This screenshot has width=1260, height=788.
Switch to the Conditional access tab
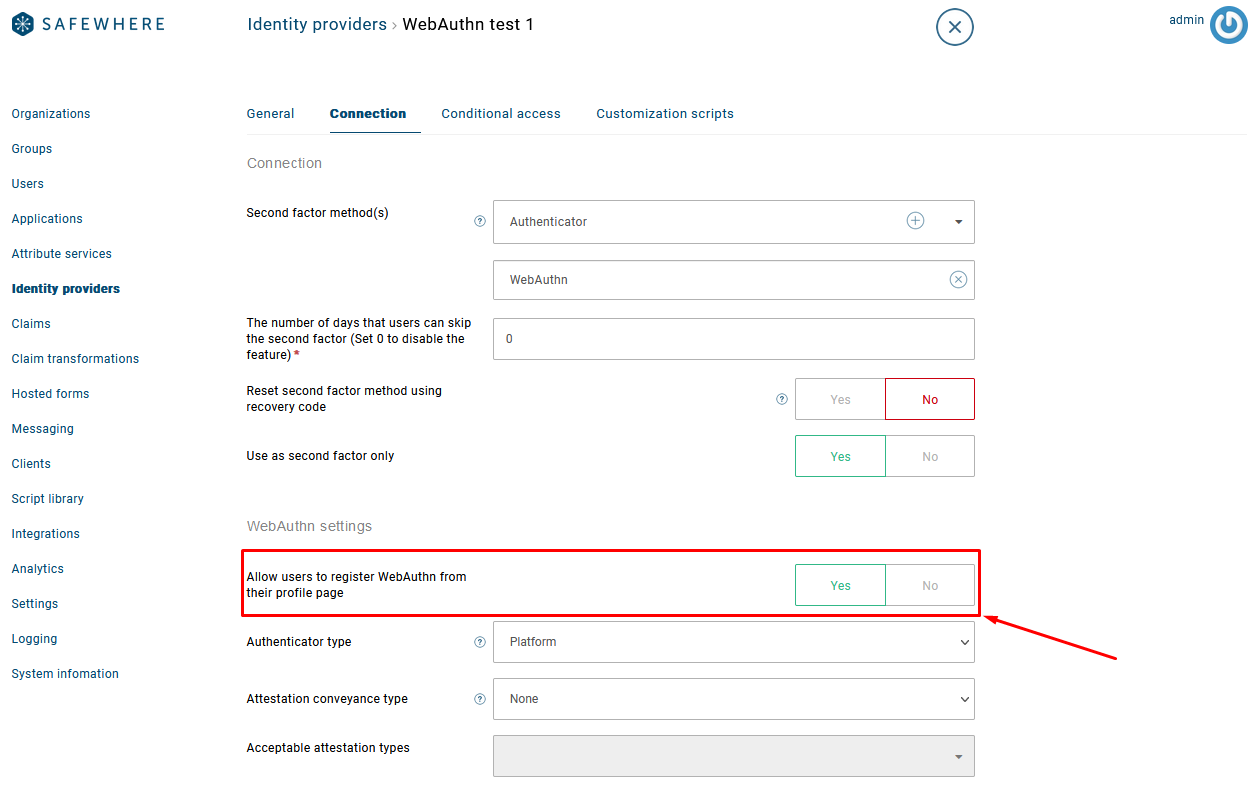coord(501,114)
